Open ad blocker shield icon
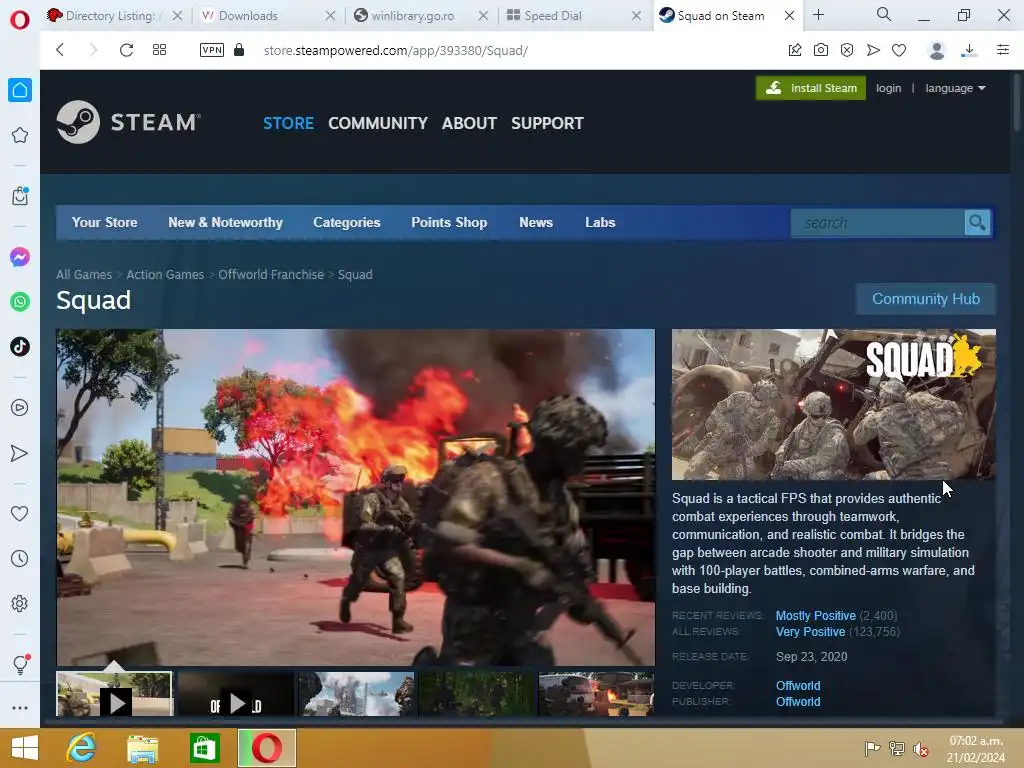The image size is (1024, 768). [847, 50]
